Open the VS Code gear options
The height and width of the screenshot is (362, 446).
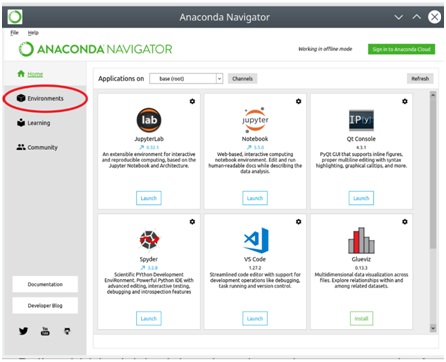(x=299, y=222)
